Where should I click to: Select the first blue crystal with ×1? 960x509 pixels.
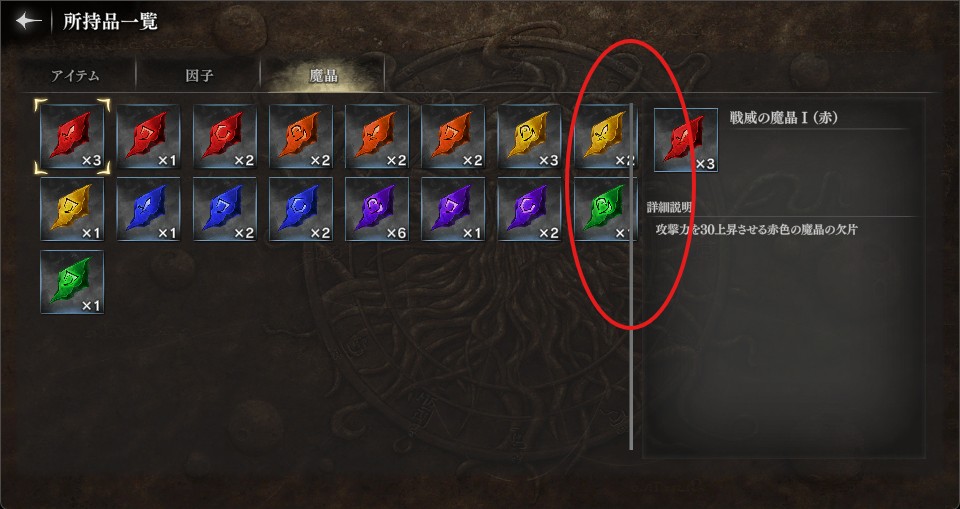[148, 209]
